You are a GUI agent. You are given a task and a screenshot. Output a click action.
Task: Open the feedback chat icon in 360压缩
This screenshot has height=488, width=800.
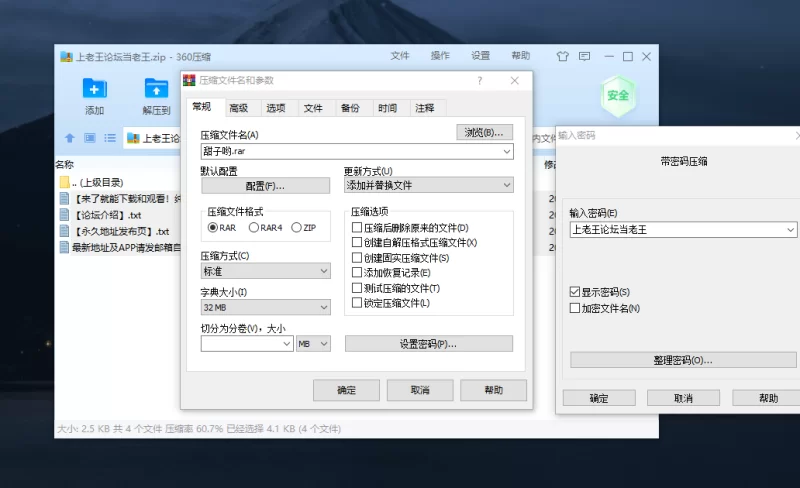[x=584, y=56]
